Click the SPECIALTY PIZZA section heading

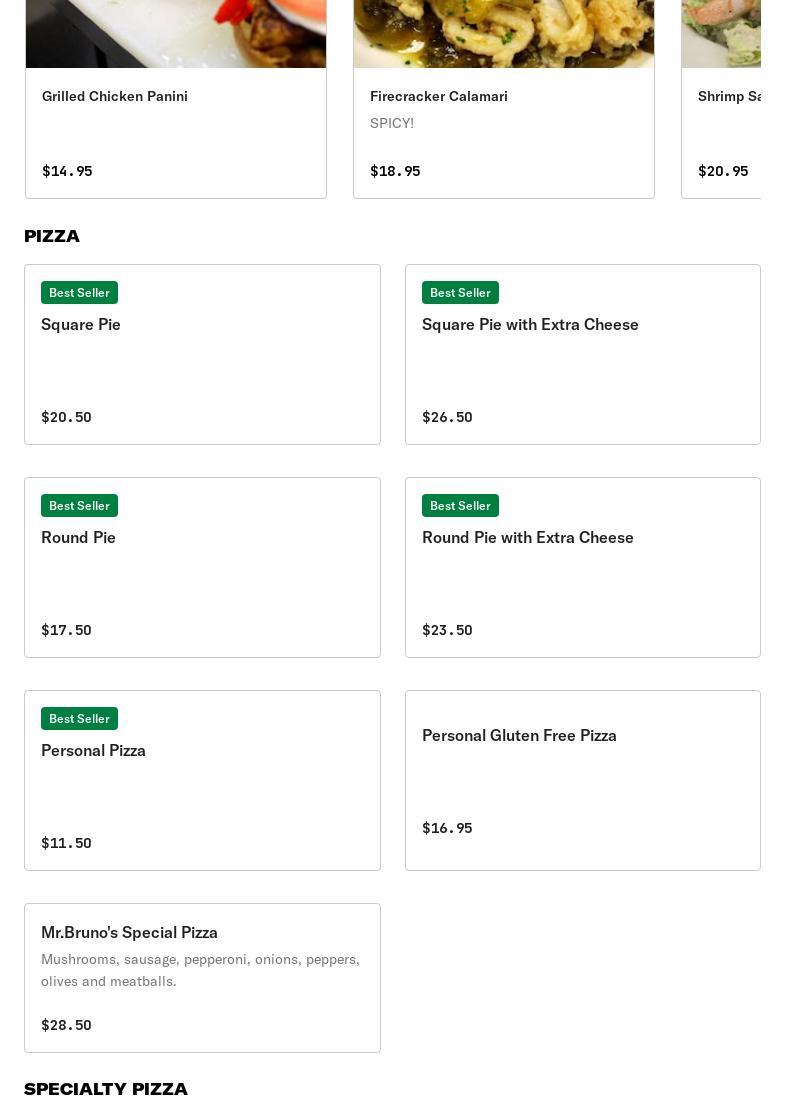click(x=106, y=1089)
